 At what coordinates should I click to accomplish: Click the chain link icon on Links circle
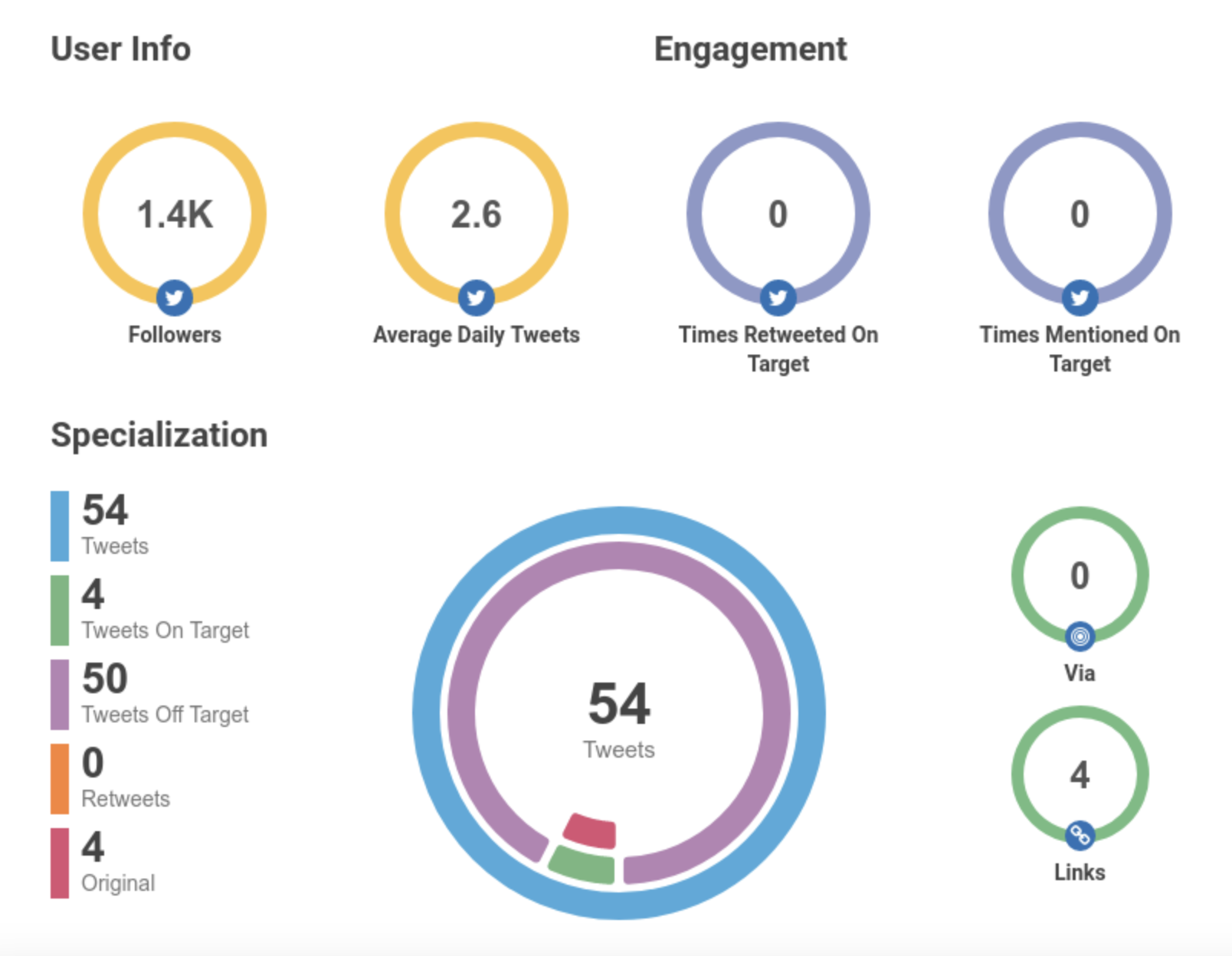pos(1080,835)
